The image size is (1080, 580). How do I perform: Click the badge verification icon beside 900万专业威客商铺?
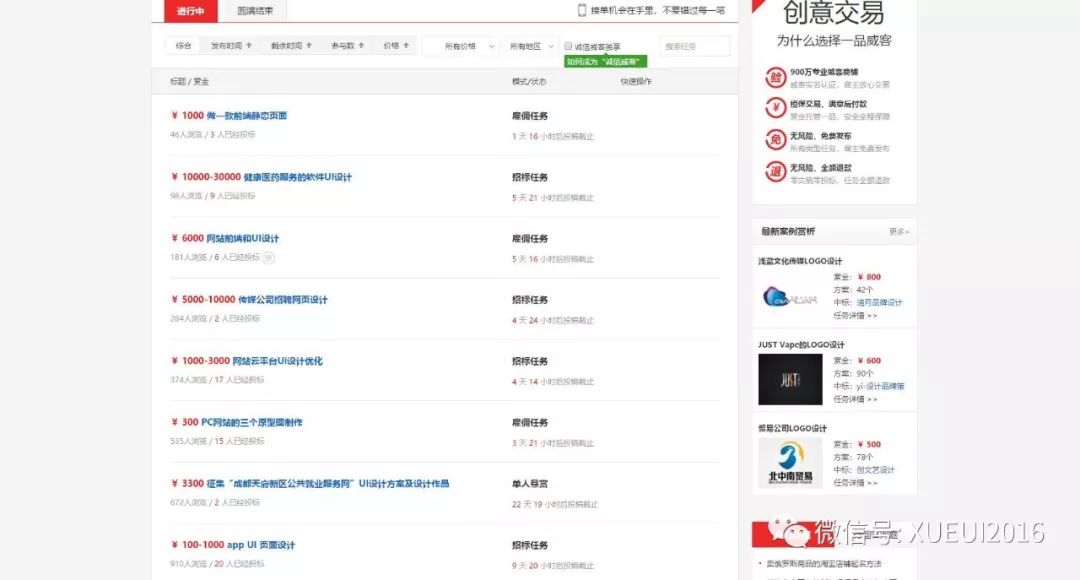tap(776, 78)
